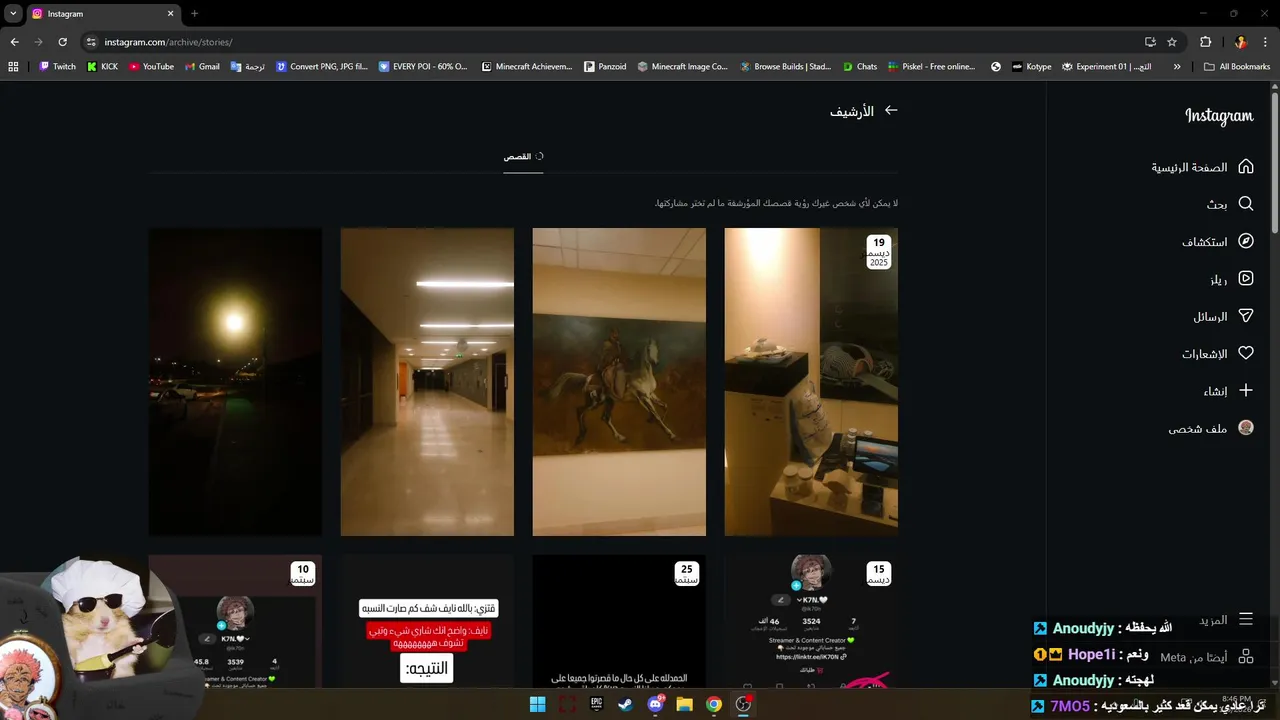The width and height of the screenshot is (1280, 720).
Task: Open Epic Games Launcher from the taskbar
Action: tap(596, 704)
